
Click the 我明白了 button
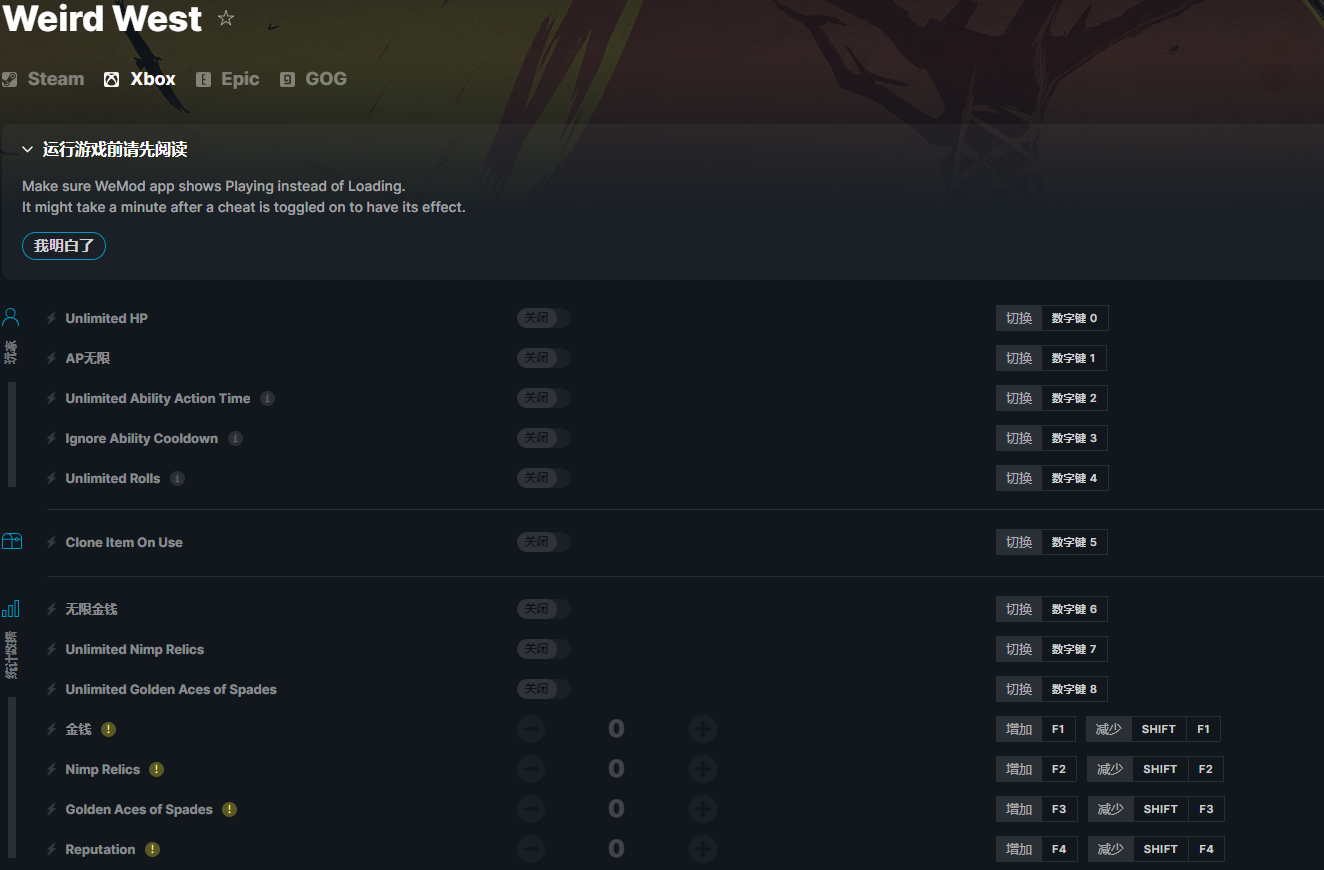pyautogui.click(x=64, y=246)
